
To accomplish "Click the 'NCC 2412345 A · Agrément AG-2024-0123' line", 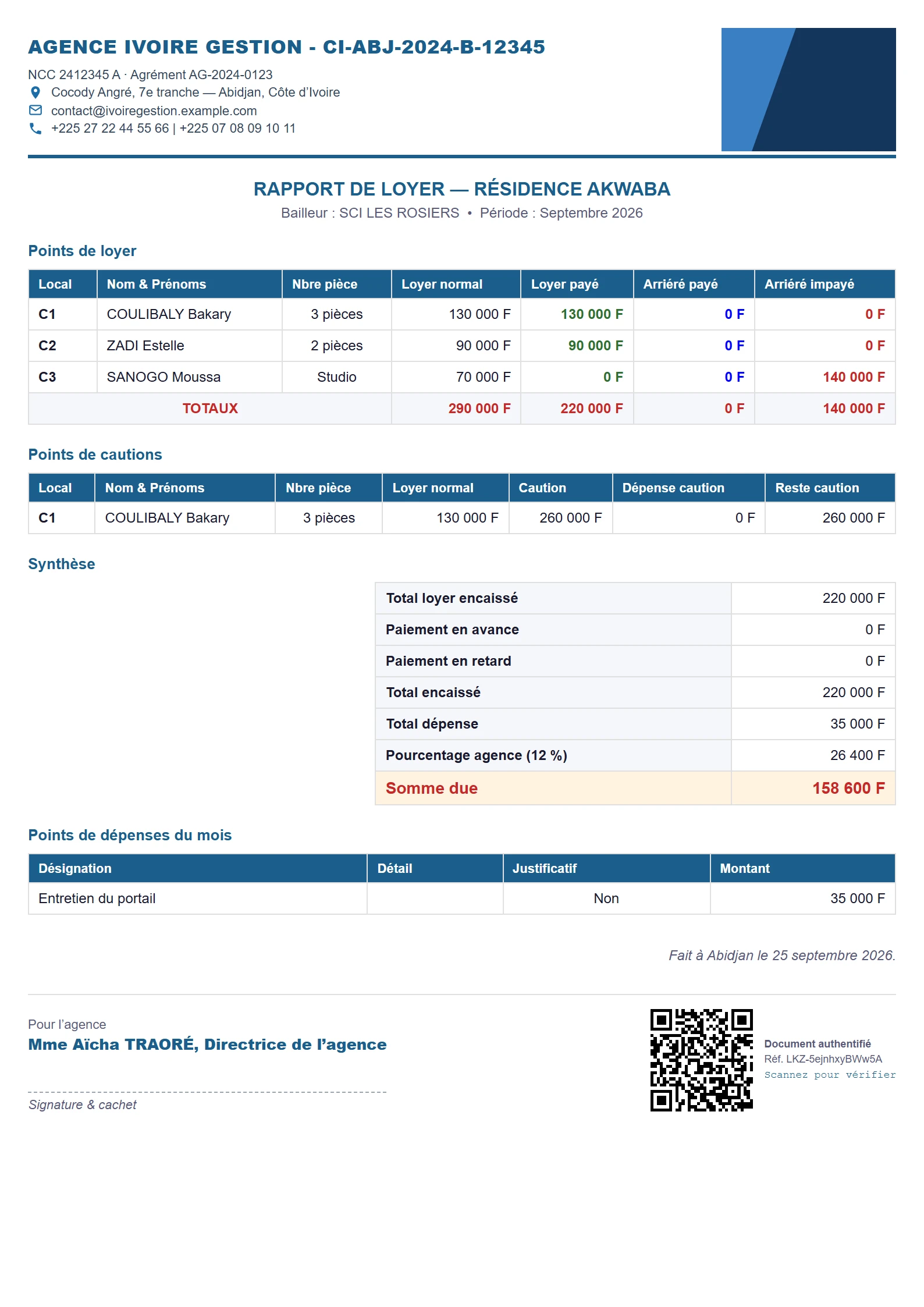I will point(150,74).
